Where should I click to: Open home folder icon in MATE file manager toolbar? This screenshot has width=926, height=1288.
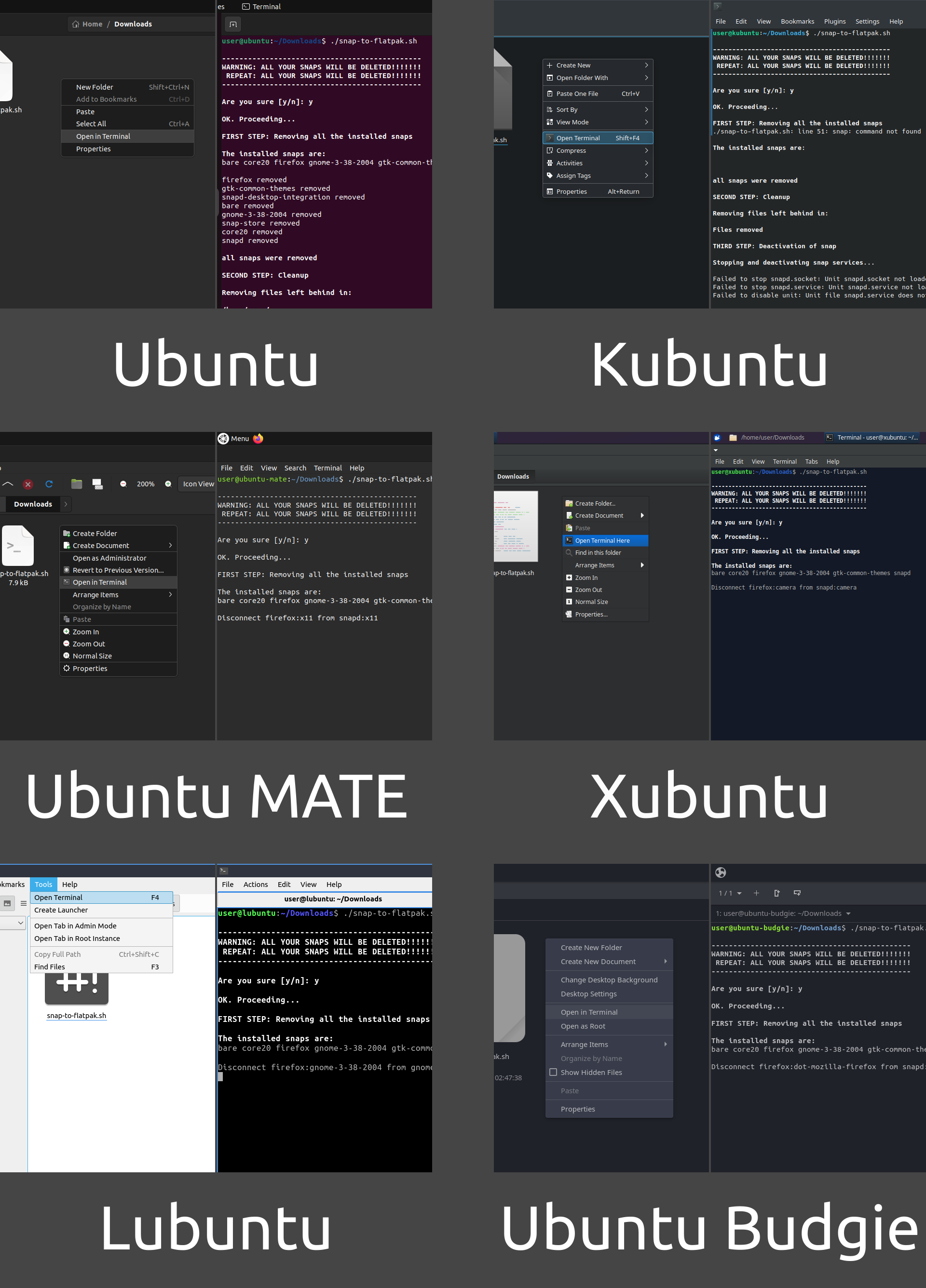click(77, 484)
